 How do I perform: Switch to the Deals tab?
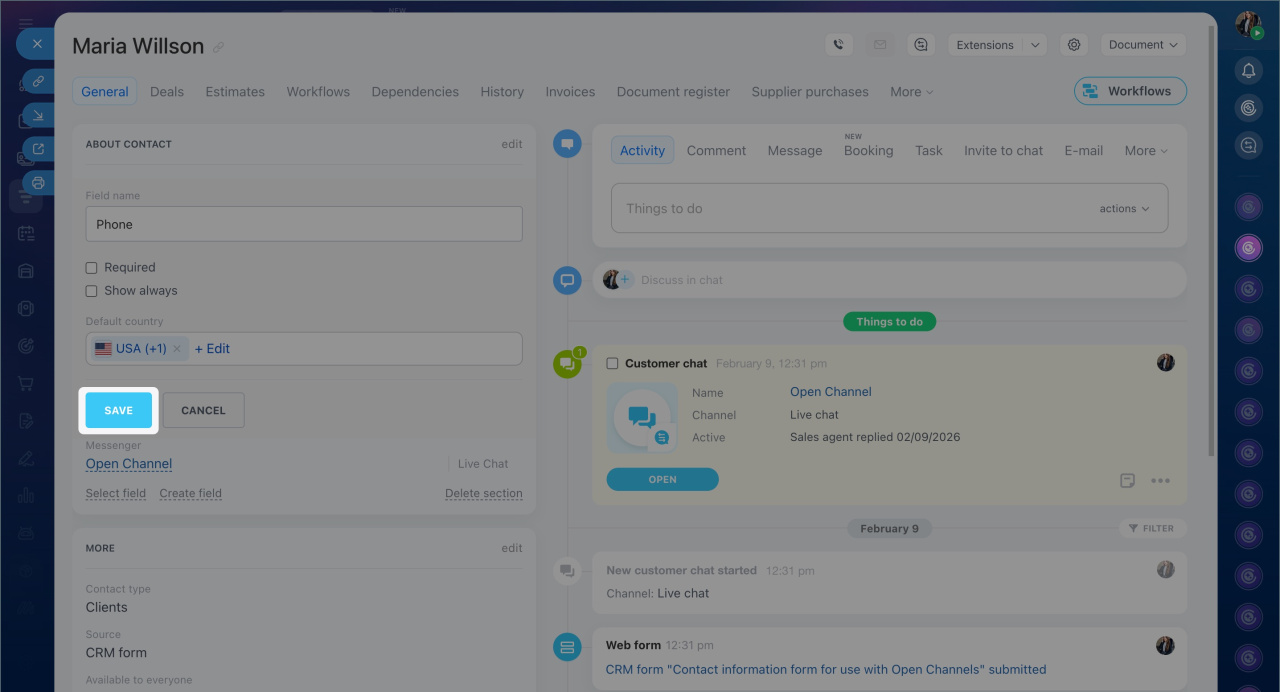click(167, 92)
